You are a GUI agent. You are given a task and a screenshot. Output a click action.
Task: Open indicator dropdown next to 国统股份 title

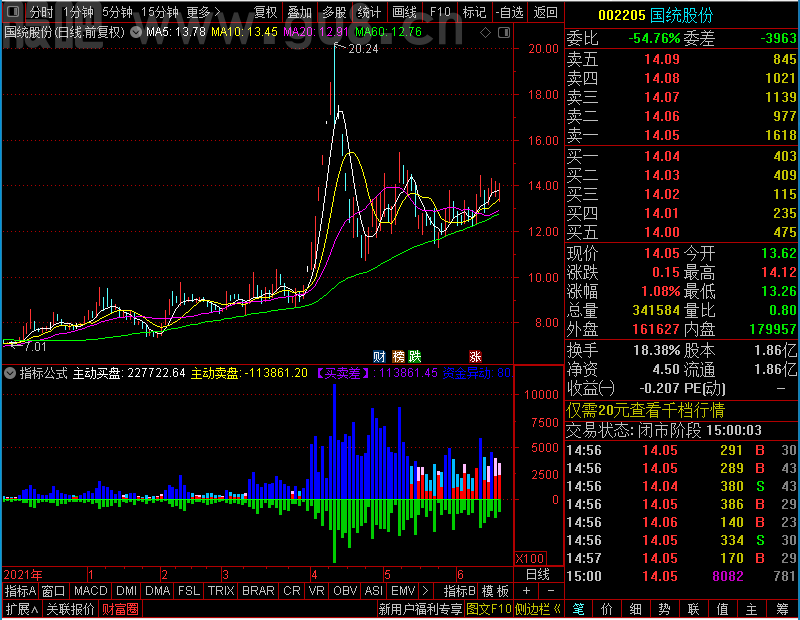tap(136, 32)
